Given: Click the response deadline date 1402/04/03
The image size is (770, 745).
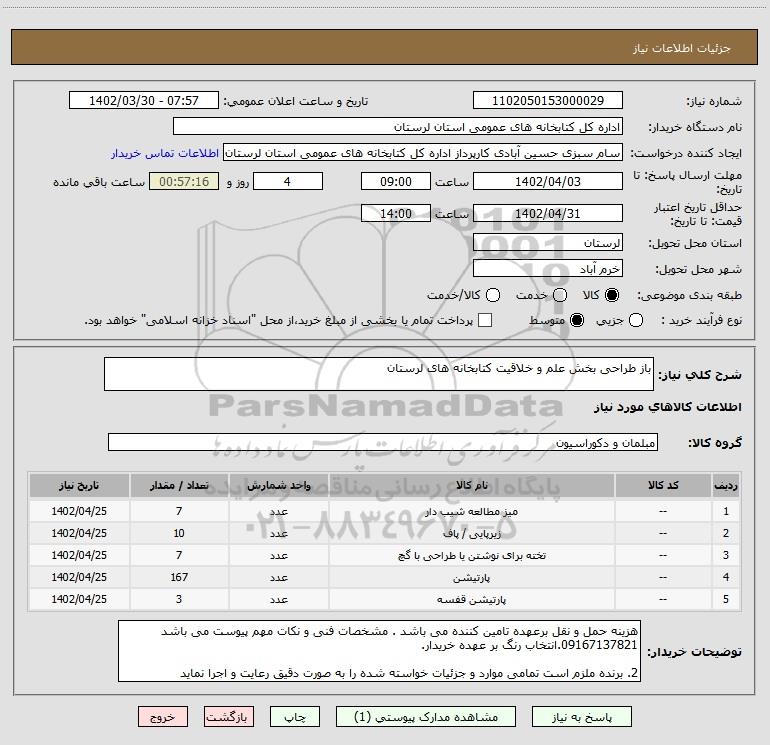Looking at the screenshot, I should tap(548, 182).
